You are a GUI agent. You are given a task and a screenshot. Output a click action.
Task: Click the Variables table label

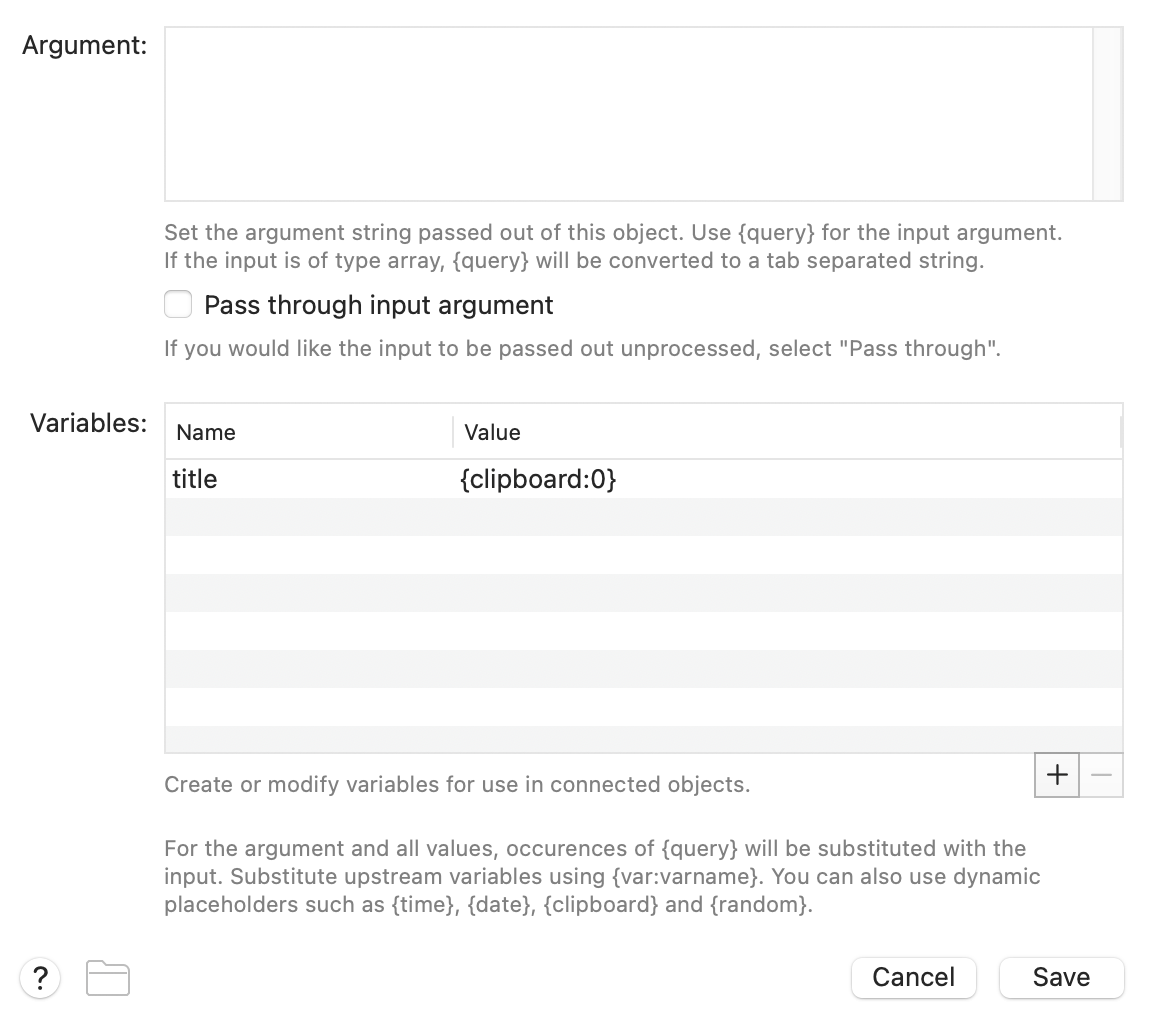[x=88, y=422]
